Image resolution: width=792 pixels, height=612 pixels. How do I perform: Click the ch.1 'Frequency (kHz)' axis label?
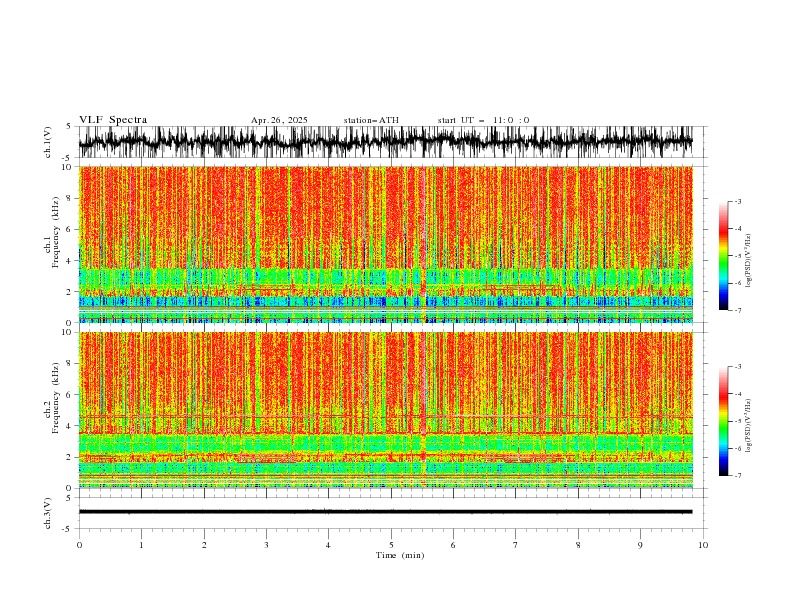[x=56, y=232]
